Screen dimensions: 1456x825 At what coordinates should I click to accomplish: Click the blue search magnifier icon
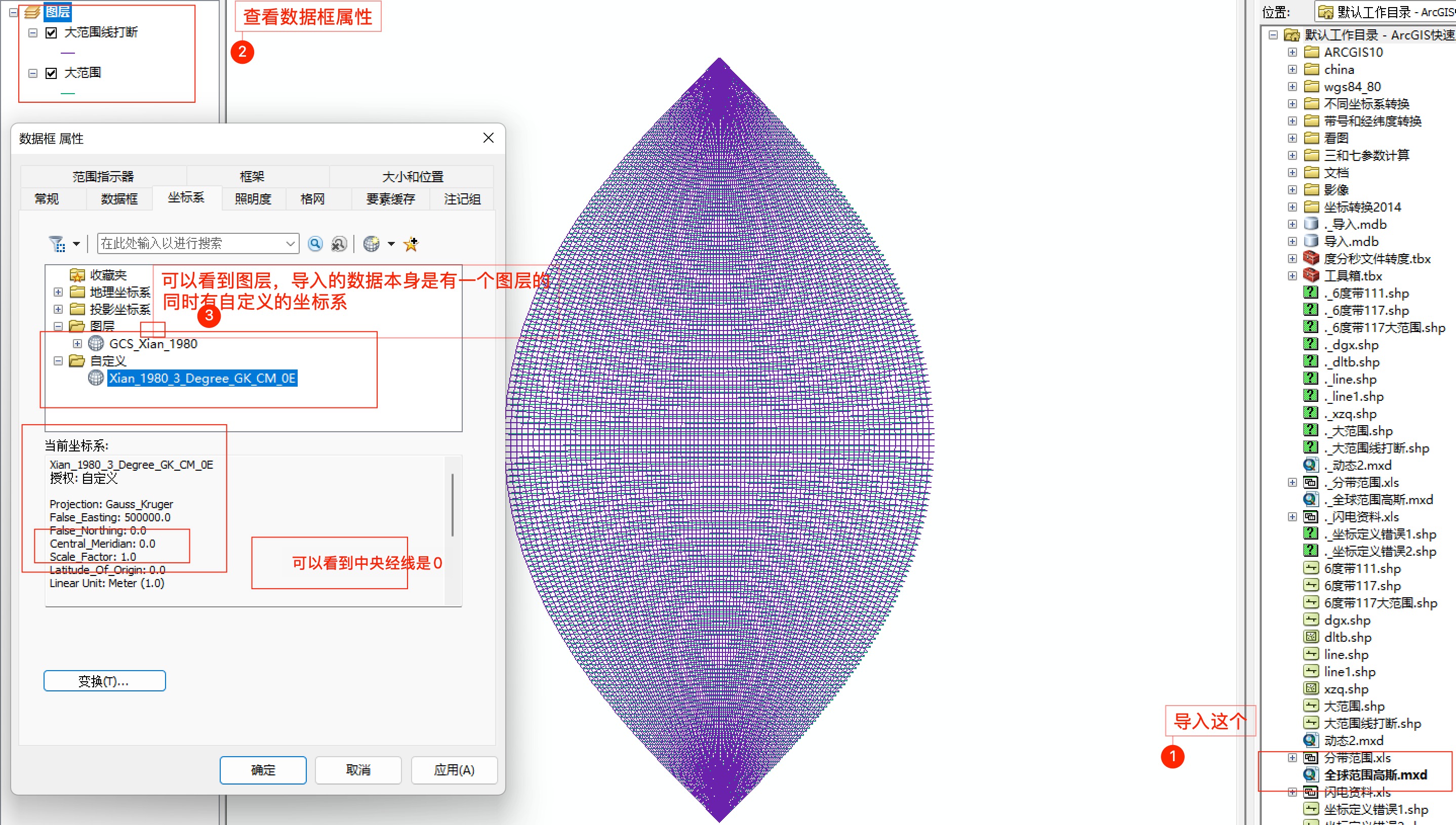coord(315,243)
